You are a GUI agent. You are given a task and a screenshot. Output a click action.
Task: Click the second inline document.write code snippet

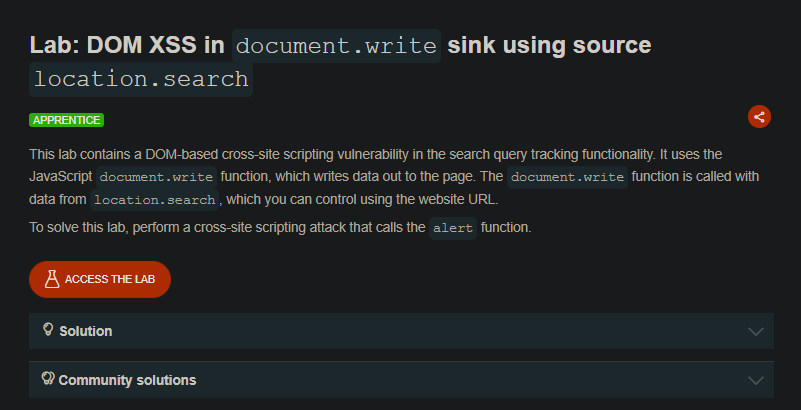click(x=567, y=177)
